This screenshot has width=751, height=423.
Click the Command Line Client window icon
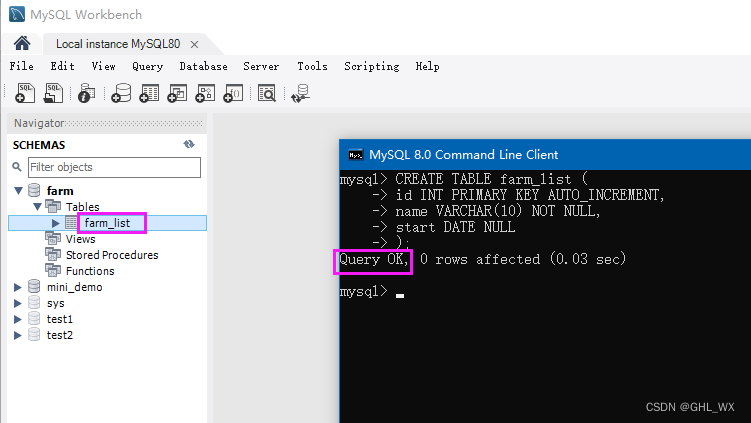pos(355,155)
